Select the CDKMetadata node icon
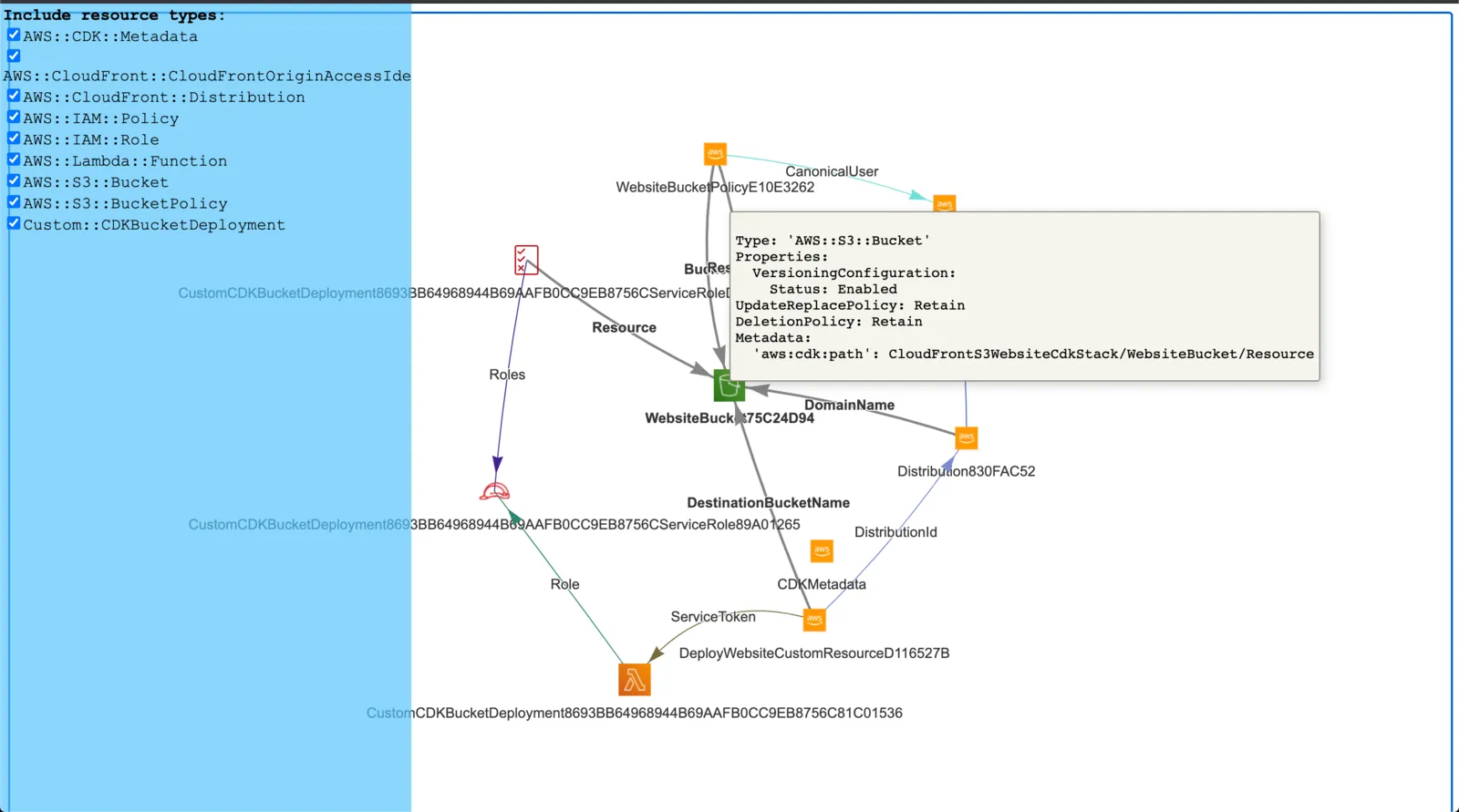1459x812 pixels. (x=822, y=550)
